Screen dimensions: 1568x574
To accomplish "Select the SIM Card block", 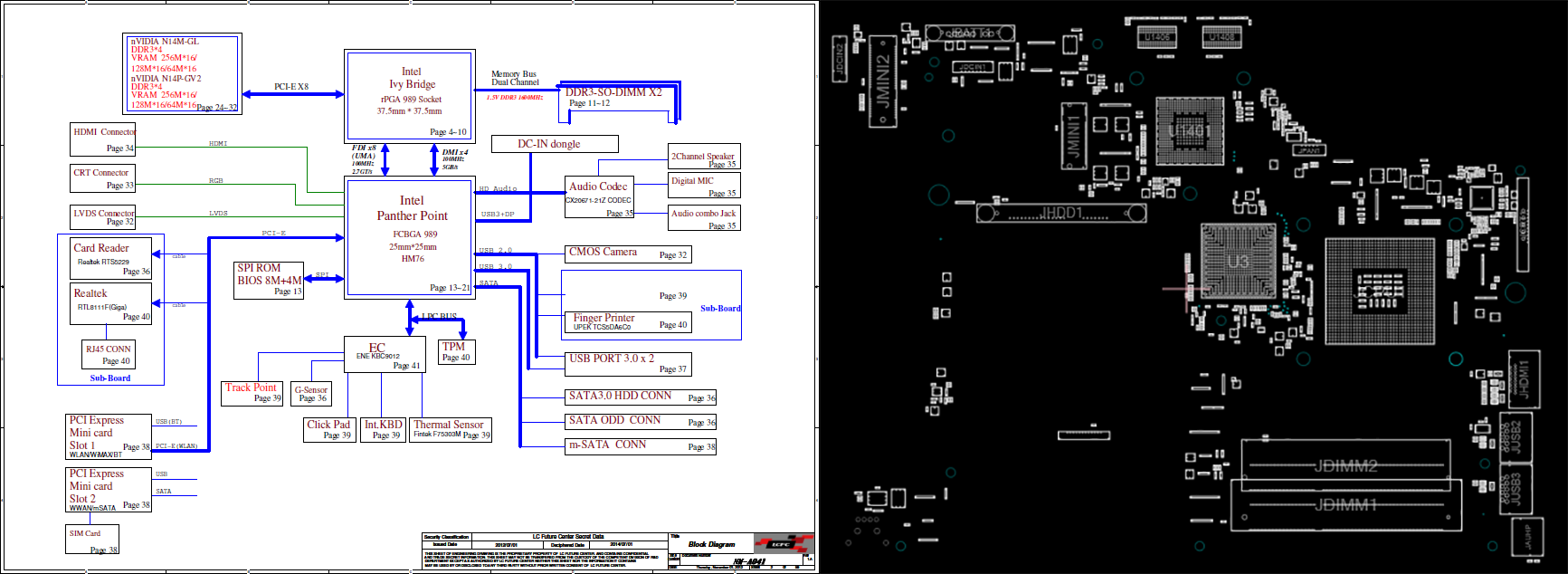I will coord(92,540).
